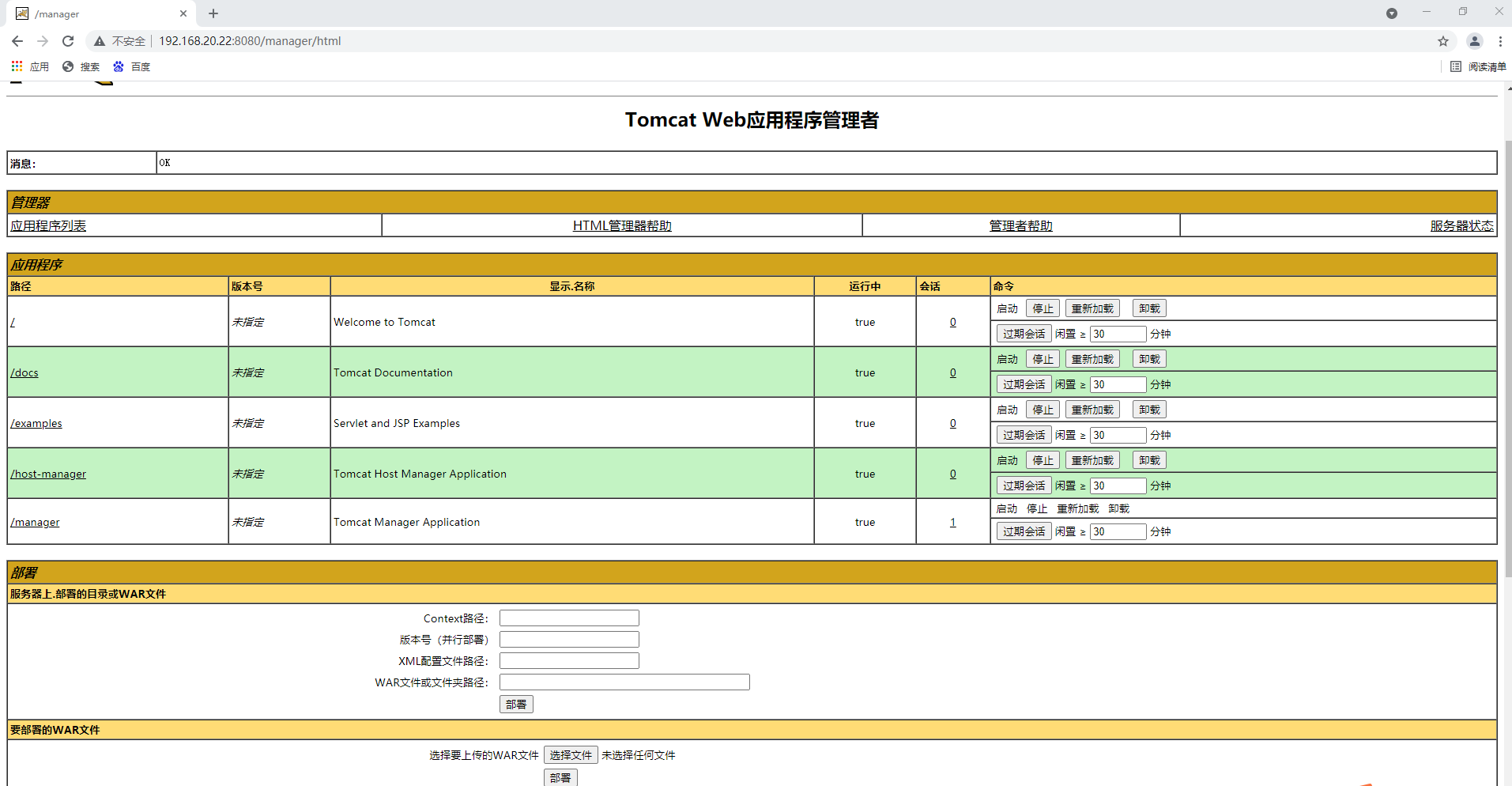Screen dimensions: 1512x786
Task: Reload the Tomcat manager page
Action: [68, 41]
